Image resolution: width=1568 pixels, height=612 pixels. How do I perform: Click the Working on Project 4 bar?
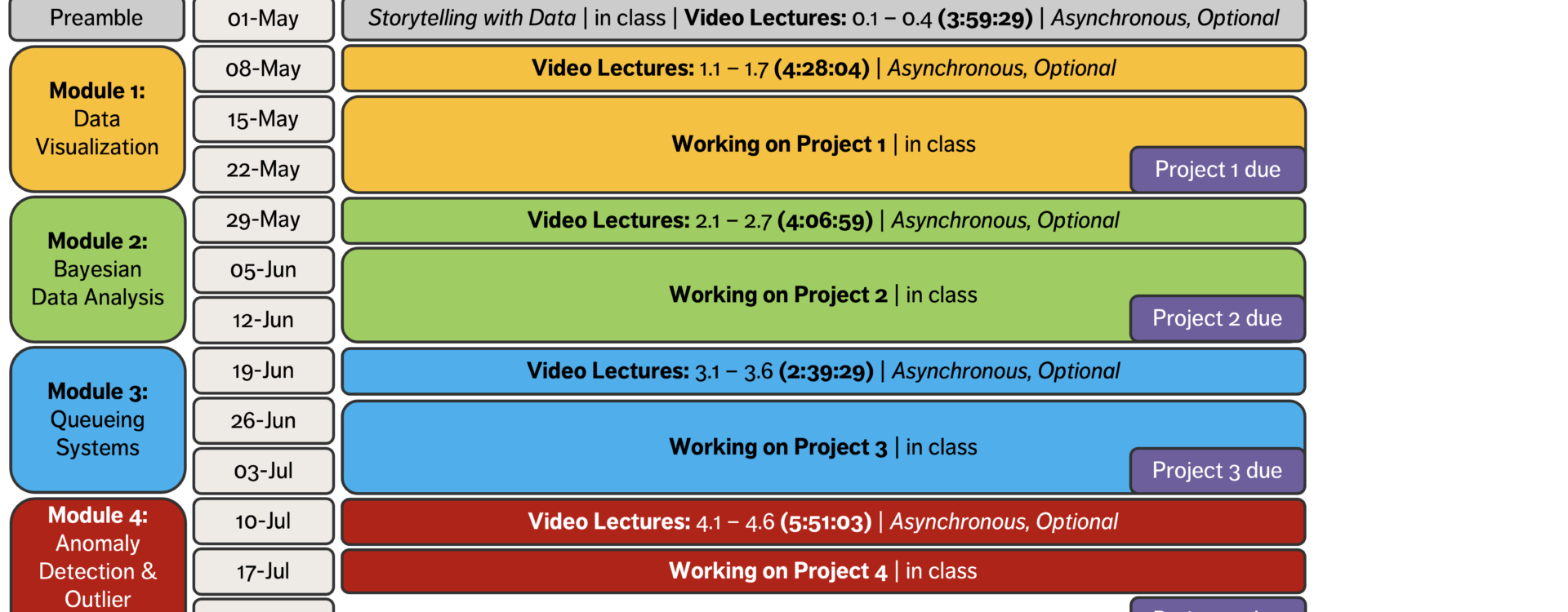click(x=823, y=571)
